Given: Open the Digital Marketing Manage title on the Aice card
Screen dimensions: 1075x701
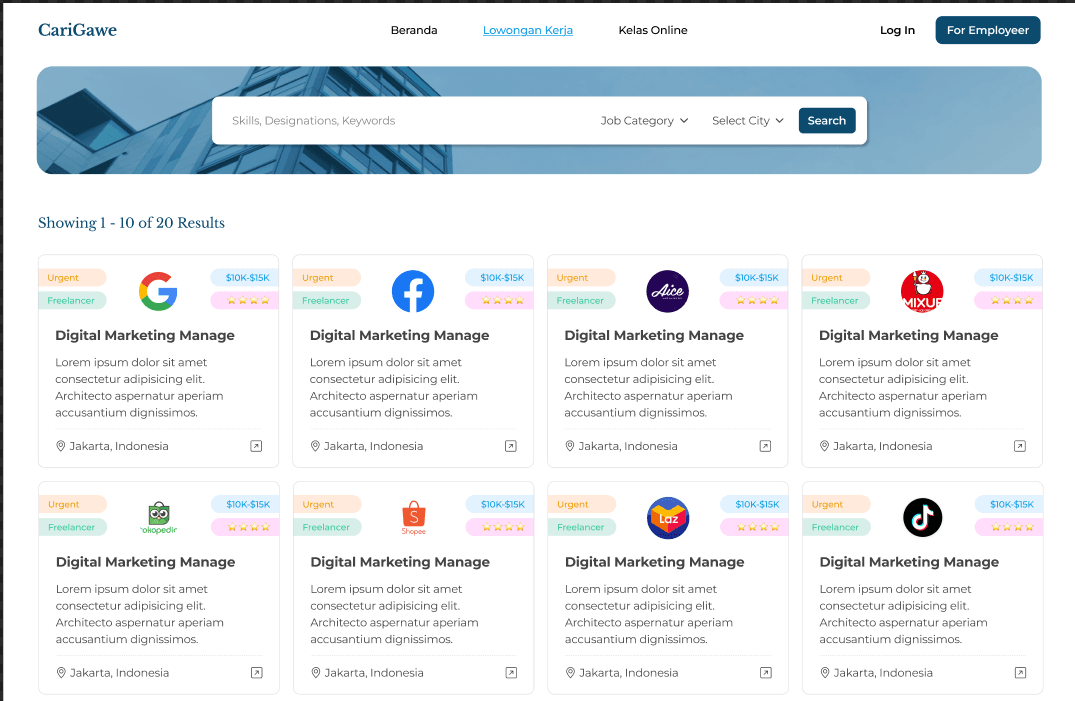Looking at the screenshot, I should point(654,335).
